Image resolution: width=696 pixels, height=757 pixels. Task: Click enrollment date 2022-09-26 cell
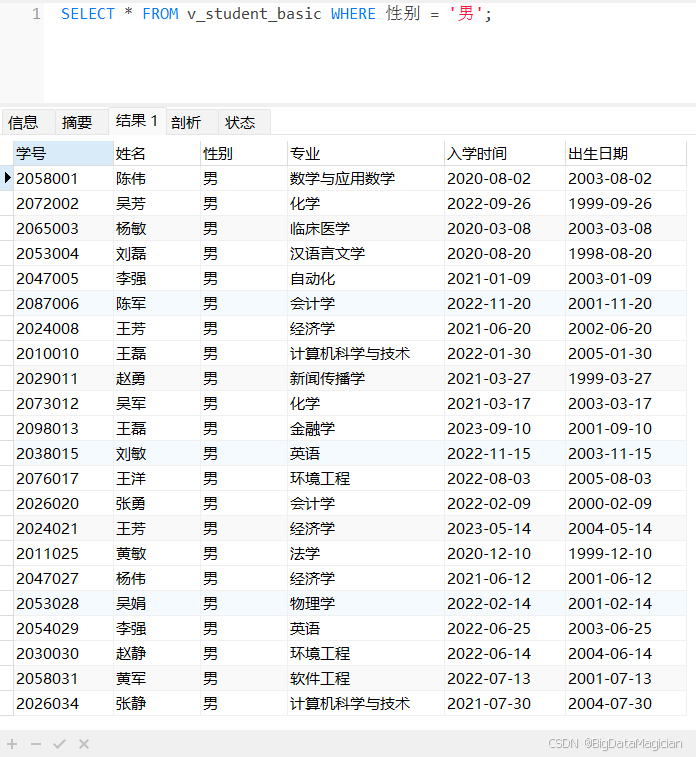coord(504,204)
